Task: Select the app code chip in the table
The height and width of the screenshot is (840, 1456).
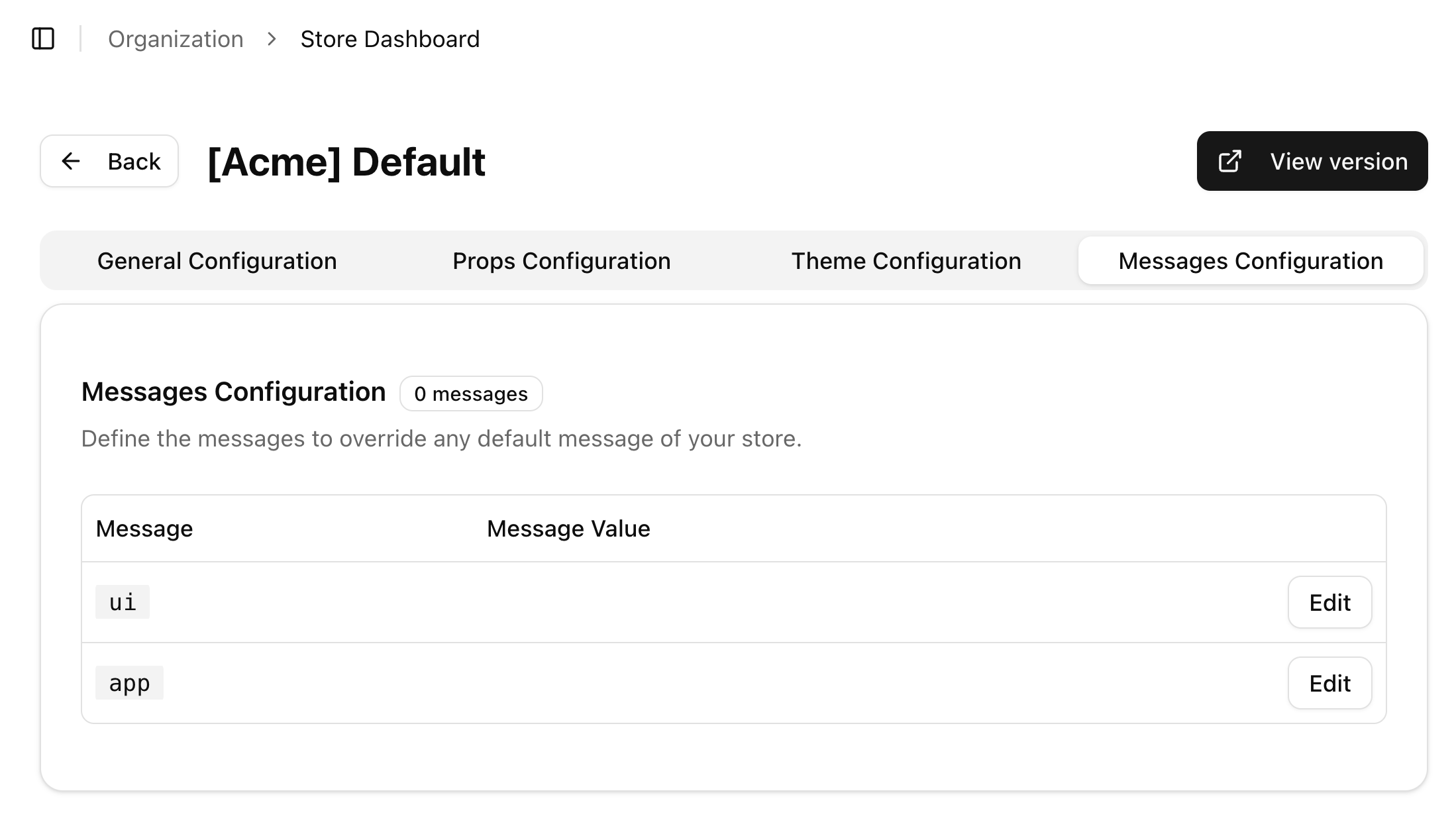Action: 129,682
